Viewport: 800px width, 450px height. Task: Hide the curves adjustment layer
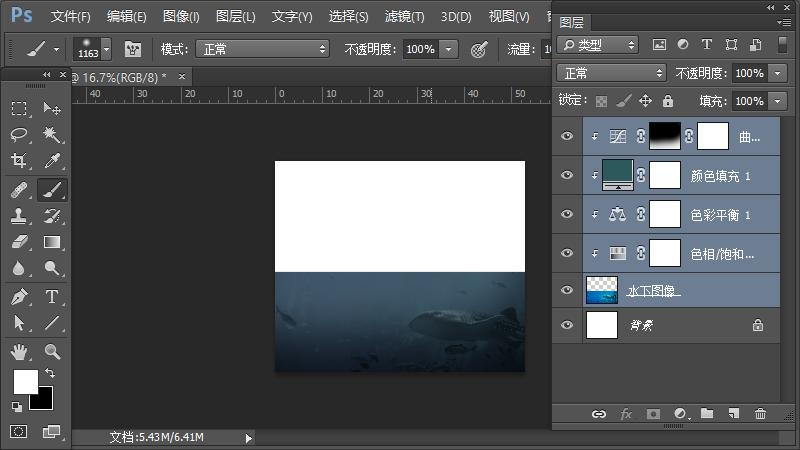(x=567, y=136)
